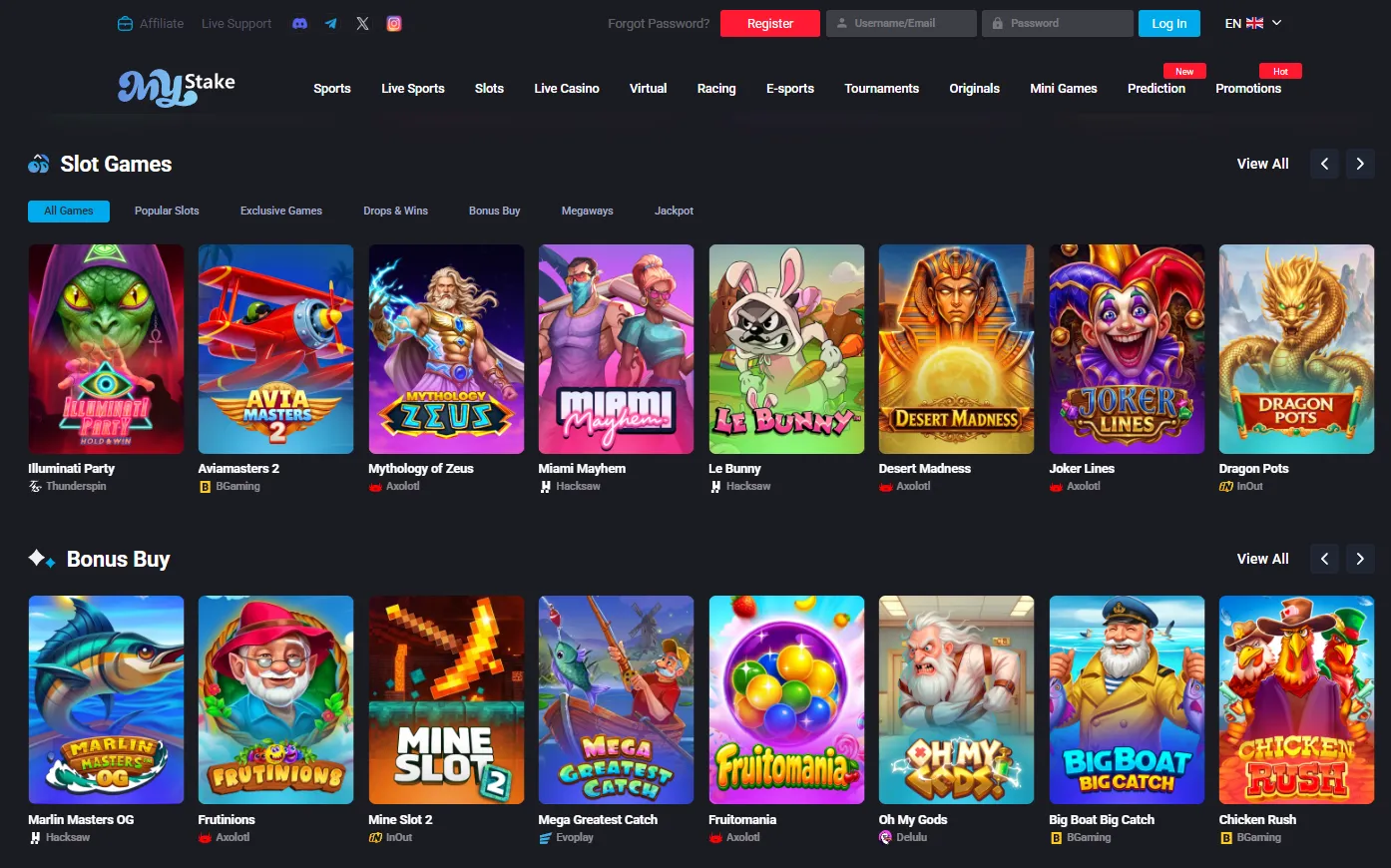
Task: Open the Dragon Pots game thumbnail
Action: 1296,349
